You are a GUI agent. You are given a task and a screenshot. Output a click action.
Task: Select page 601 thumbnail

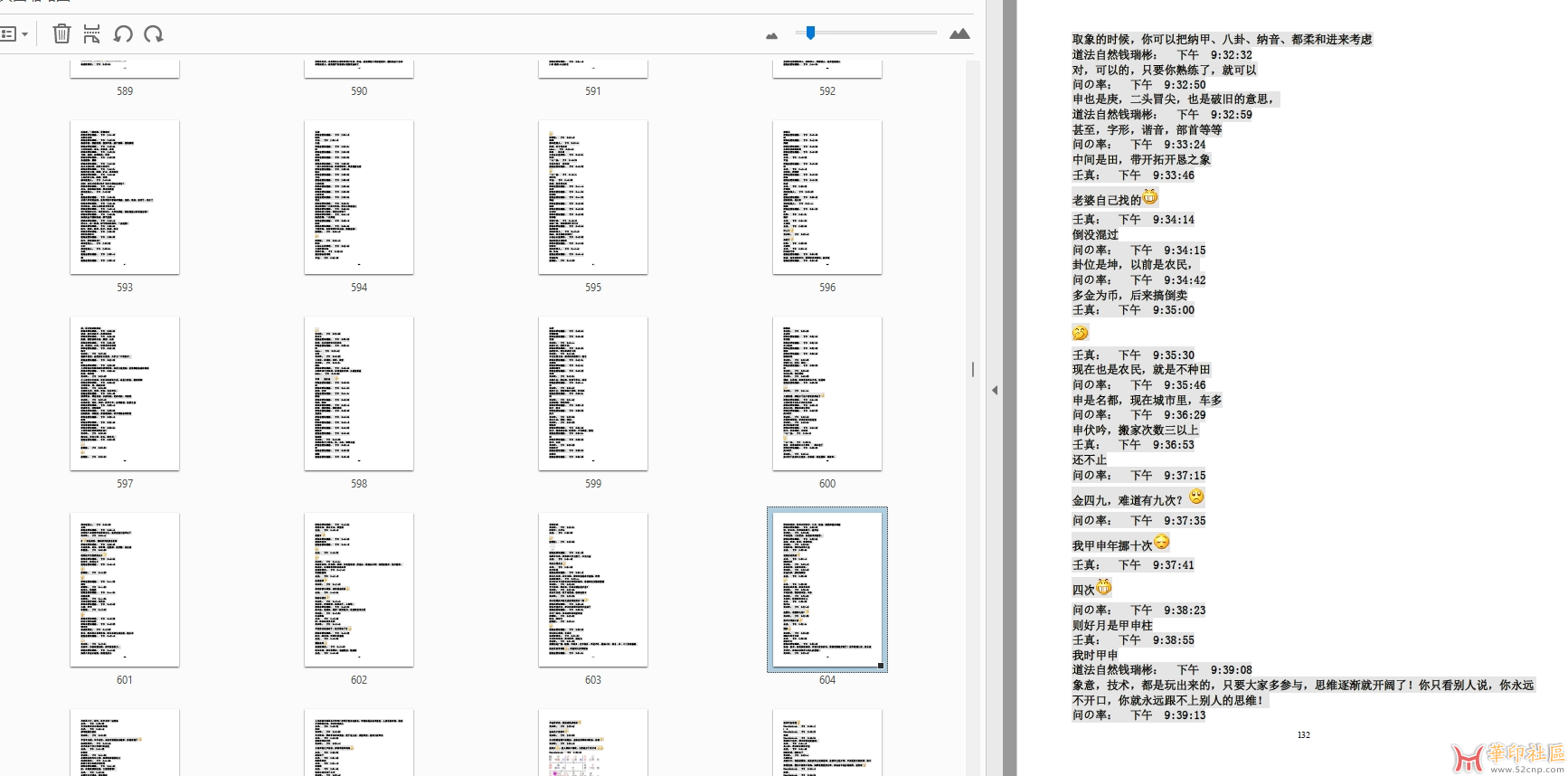pos(125,590)
